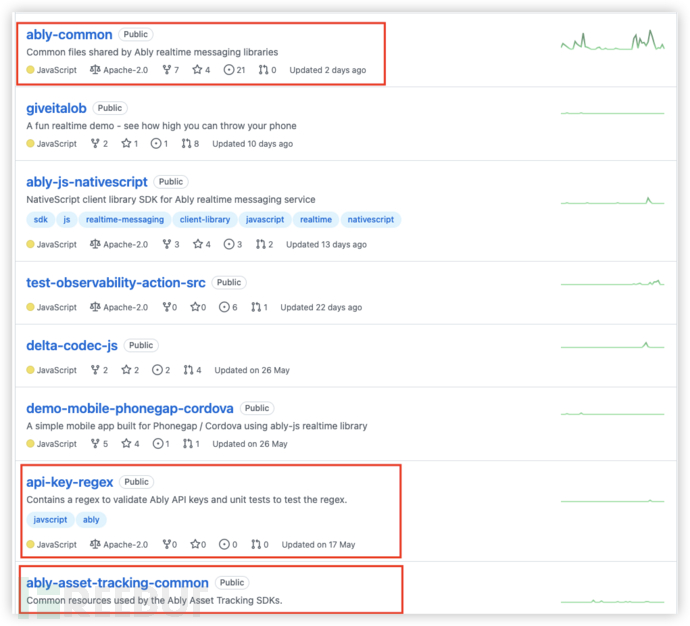Click issues icon in api-key-regex row
690x626 pixels.
pyautogui.click(x=224, y=544)
